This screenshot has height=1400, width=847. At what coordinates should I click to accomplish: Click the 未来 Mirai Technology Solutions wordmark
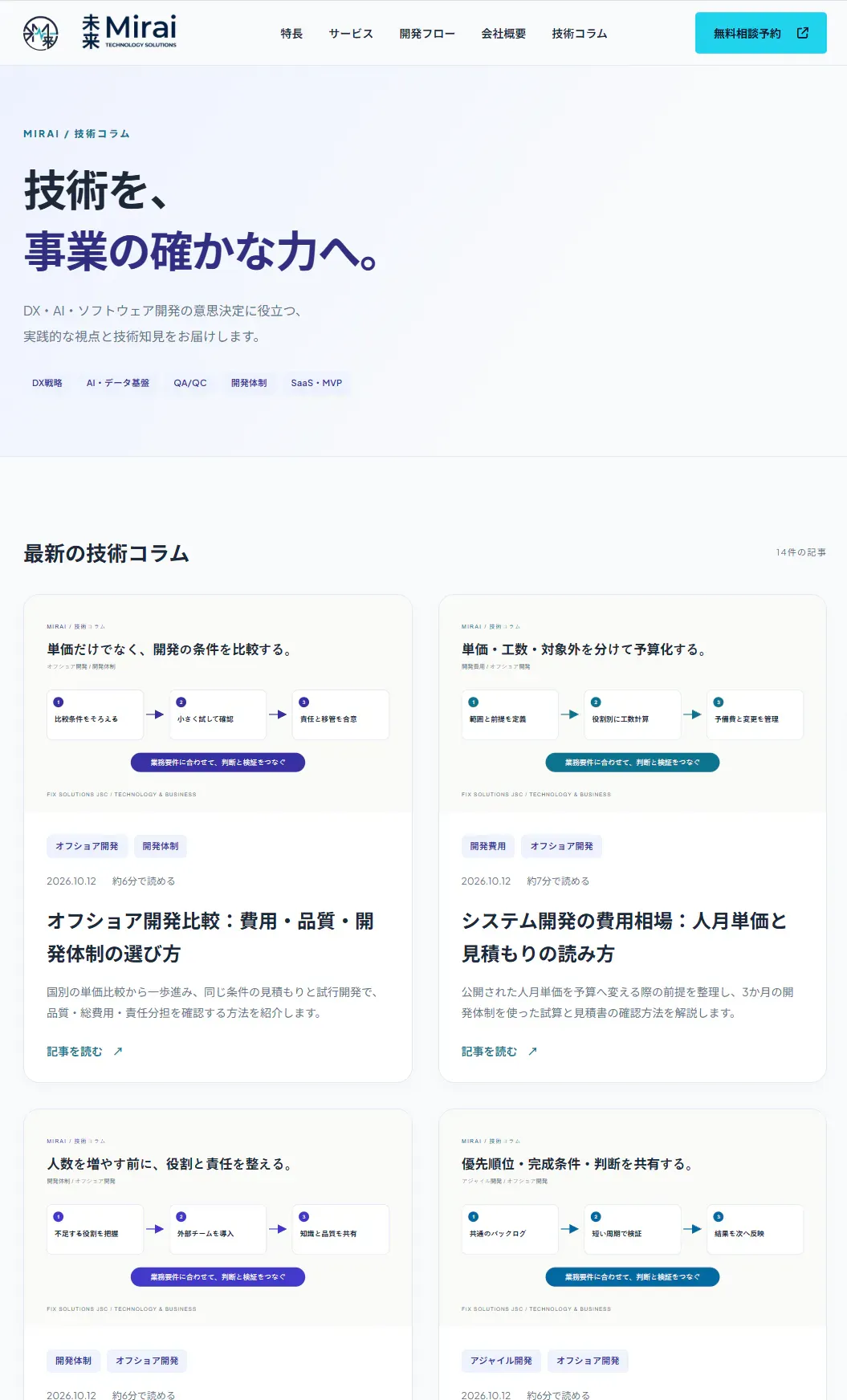tap(129, 32)
